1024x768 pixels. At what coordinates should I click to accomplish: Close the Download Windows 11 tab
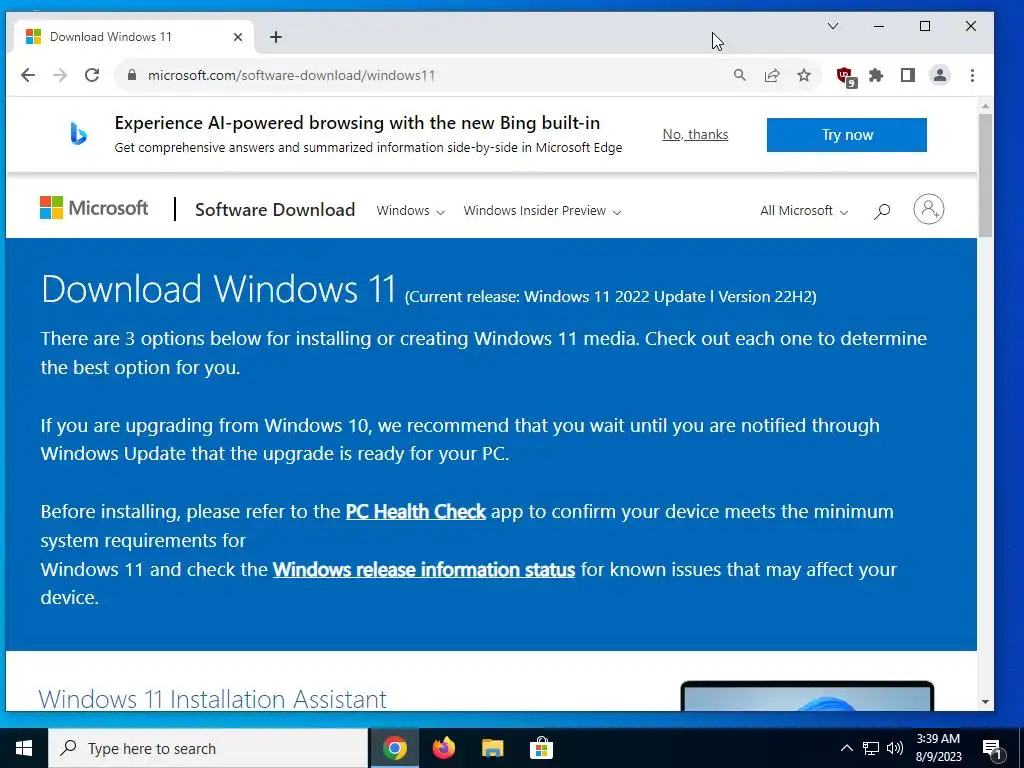[238, 37]
